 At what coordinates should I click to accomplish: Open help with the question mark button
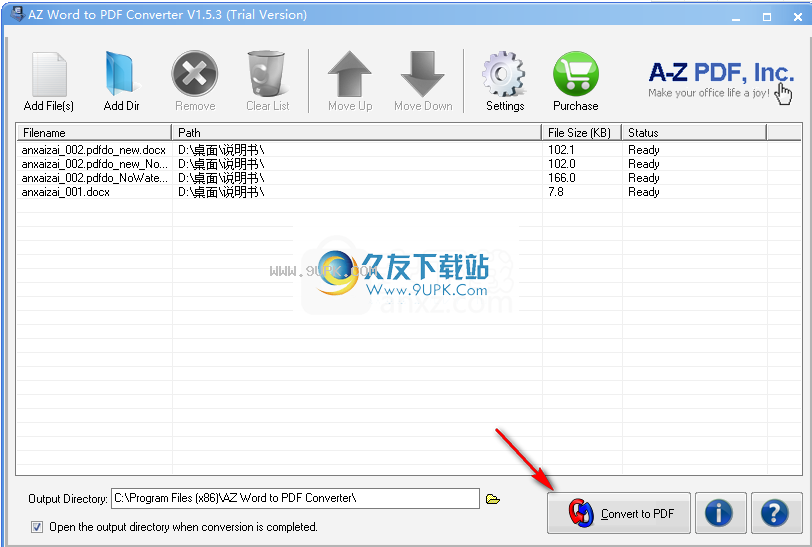(x=775, y=513)
